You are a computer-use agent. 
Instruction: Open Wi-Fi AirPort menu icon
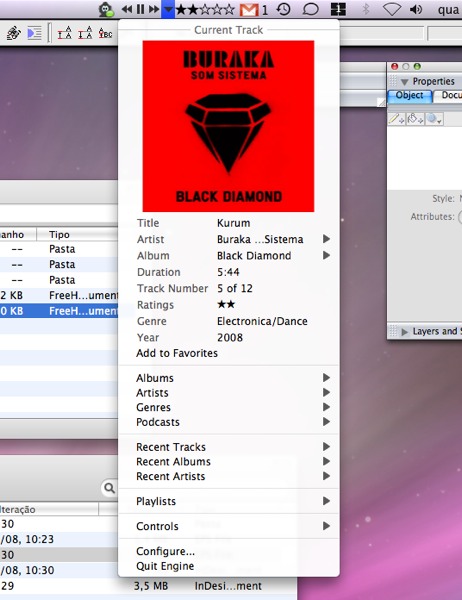[392, 9]
